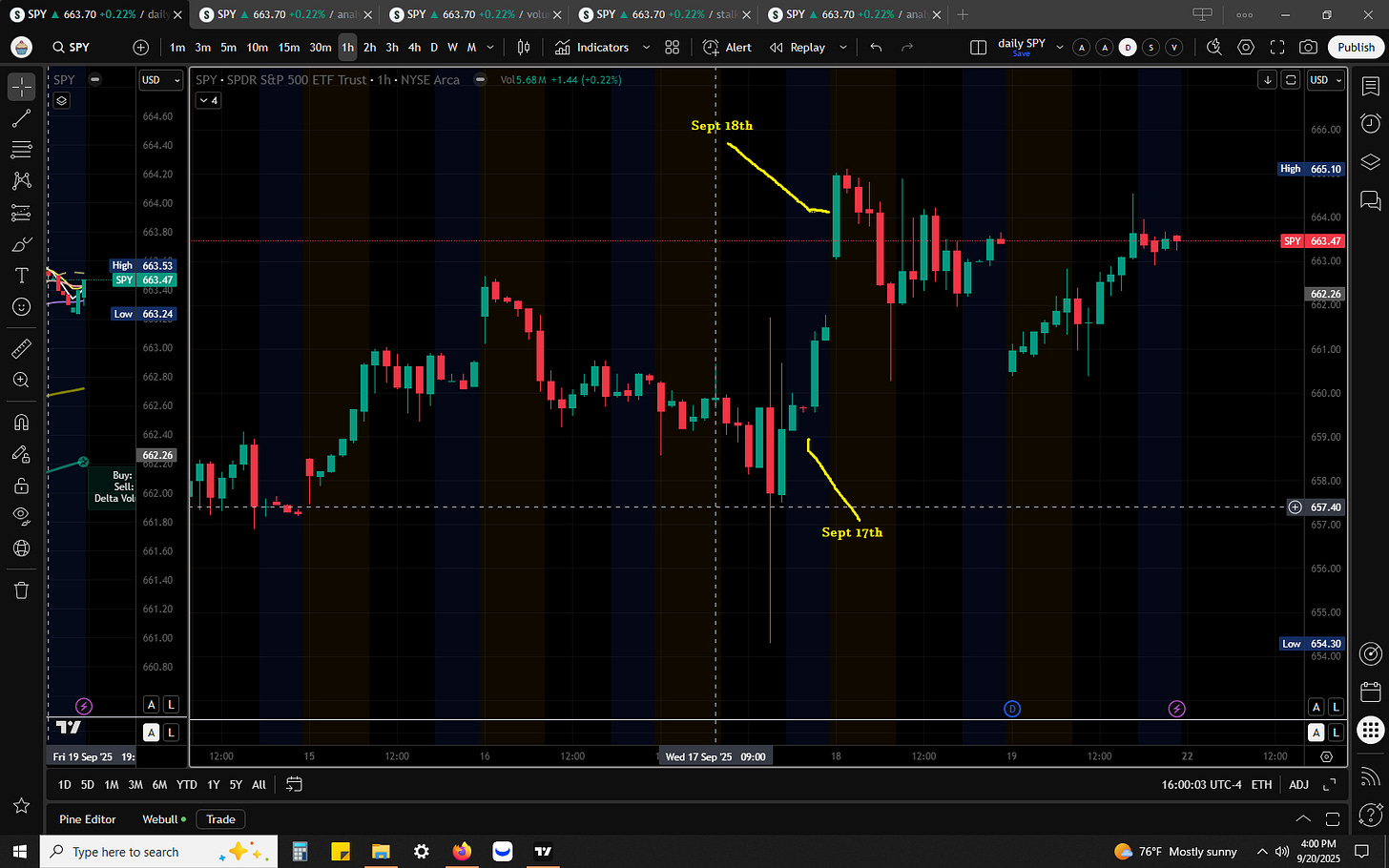The height and width of the screenshot is (868, 1389).
Task: Enter fullscreen mode
Action: point(1277,47)
